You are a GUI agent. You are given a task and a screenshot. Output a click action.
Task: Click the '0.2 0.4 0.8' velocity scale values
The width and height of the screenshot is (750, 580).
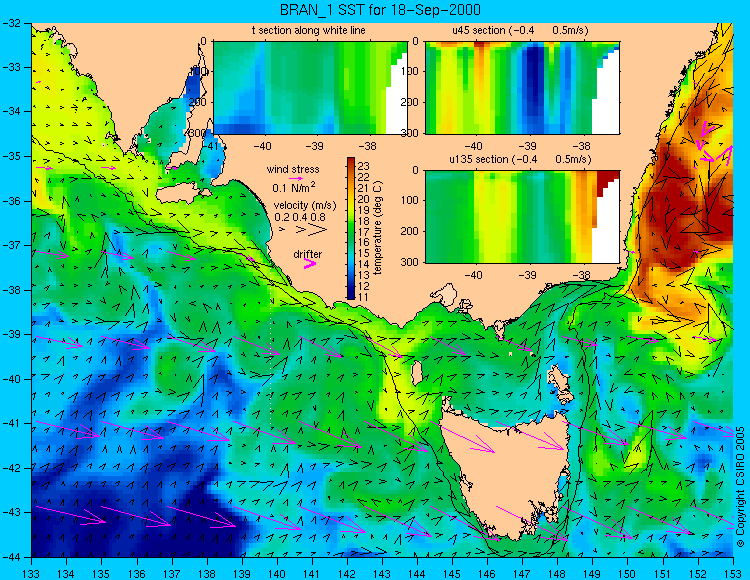coord(300,217)
